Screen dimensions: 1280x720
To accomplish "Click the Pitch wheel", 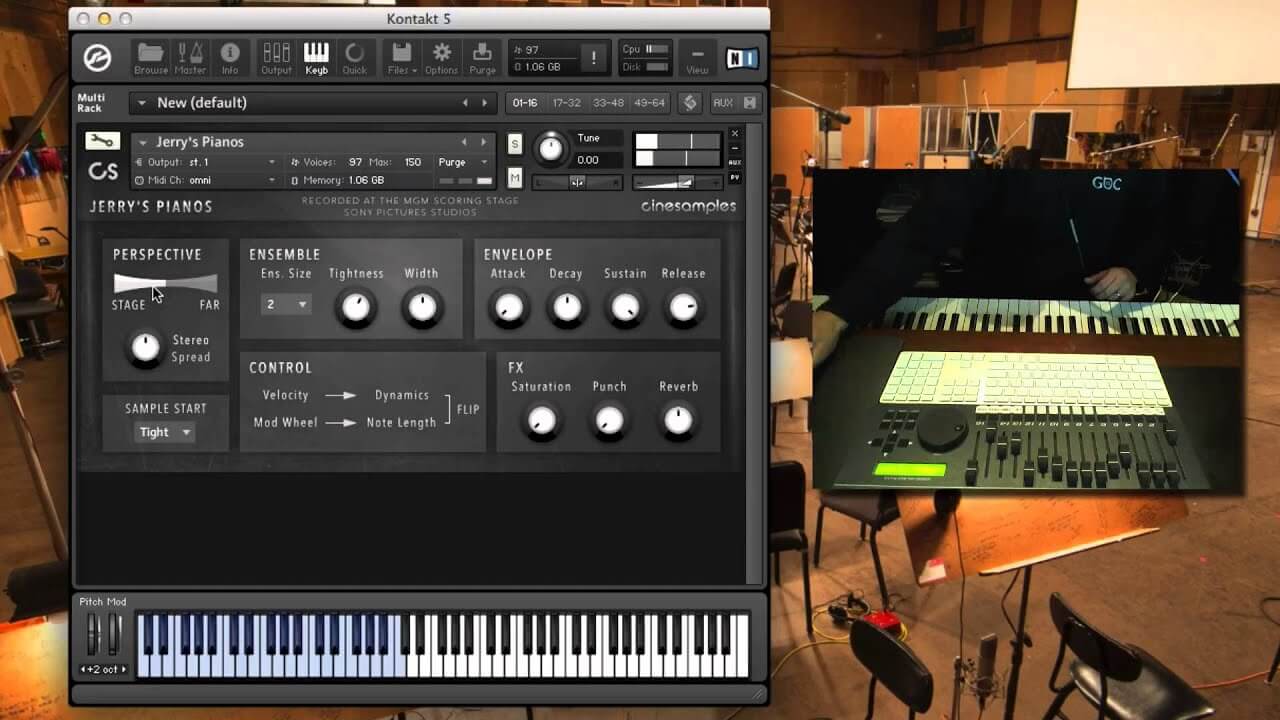I will coord(93,634).
